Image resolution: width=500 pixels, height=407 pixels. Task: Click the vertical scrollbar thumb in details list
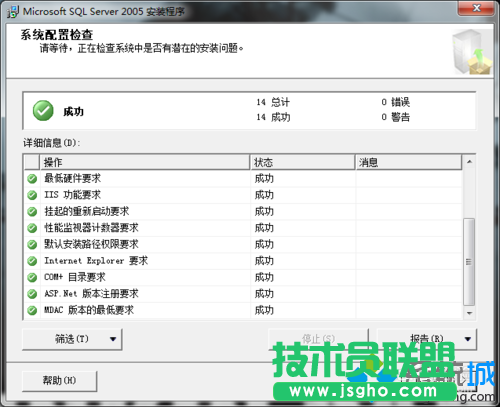[x=469, y=262]
